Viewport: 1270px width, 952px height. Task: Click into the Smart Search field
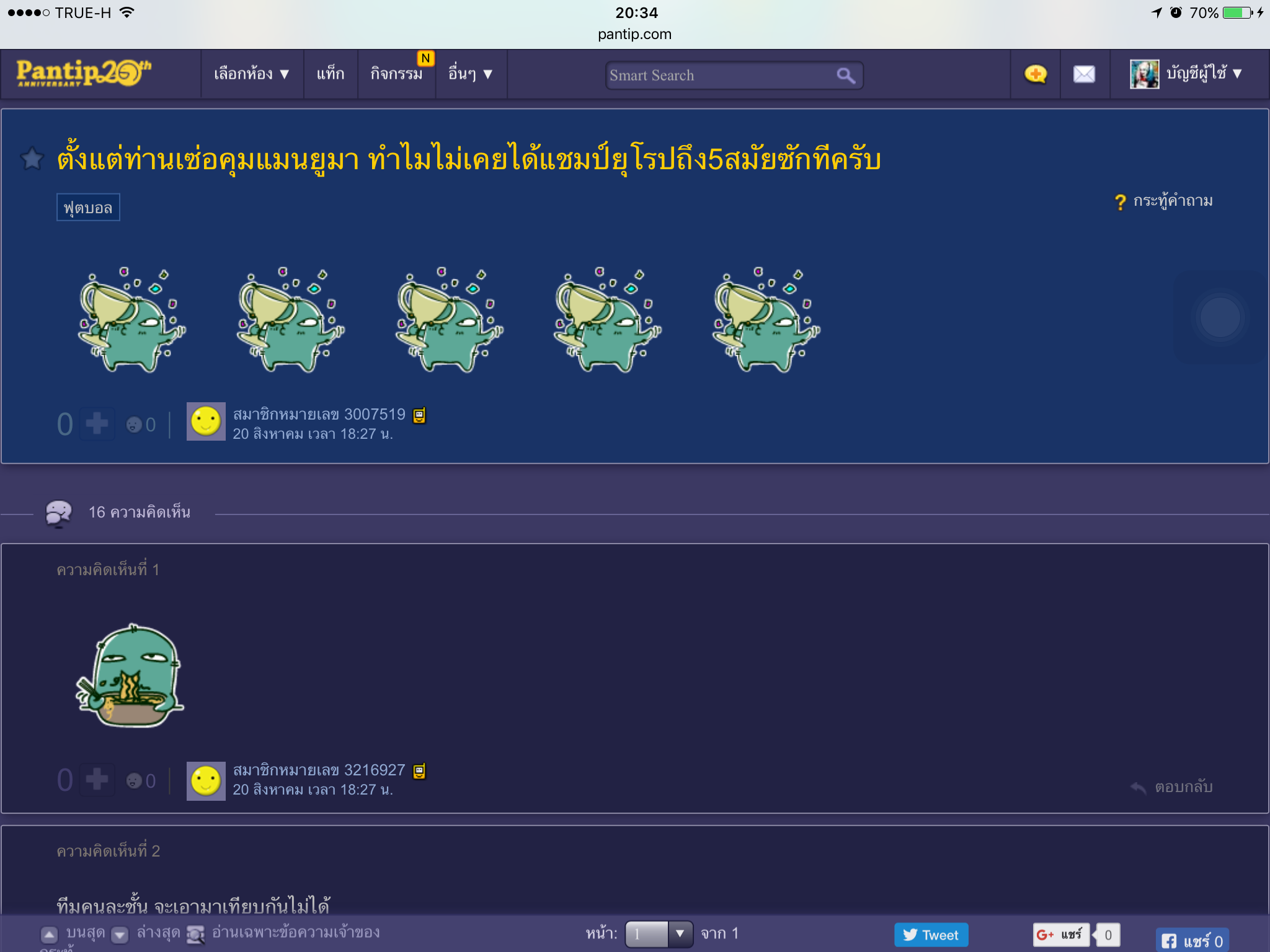click(x=719, y=76)
